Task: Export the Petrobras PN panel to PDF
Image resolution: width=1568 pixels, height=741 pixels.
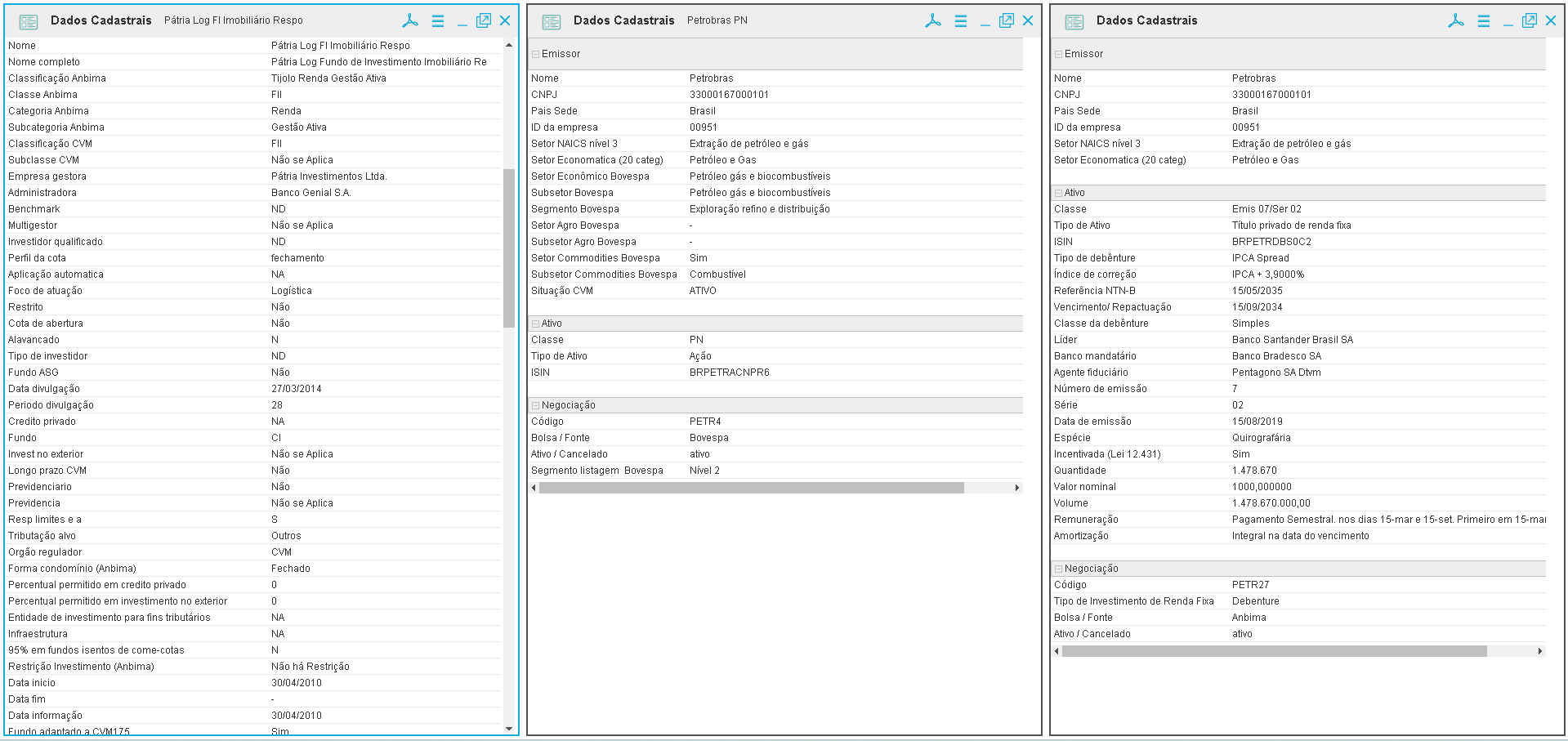Action: (933, 20)
